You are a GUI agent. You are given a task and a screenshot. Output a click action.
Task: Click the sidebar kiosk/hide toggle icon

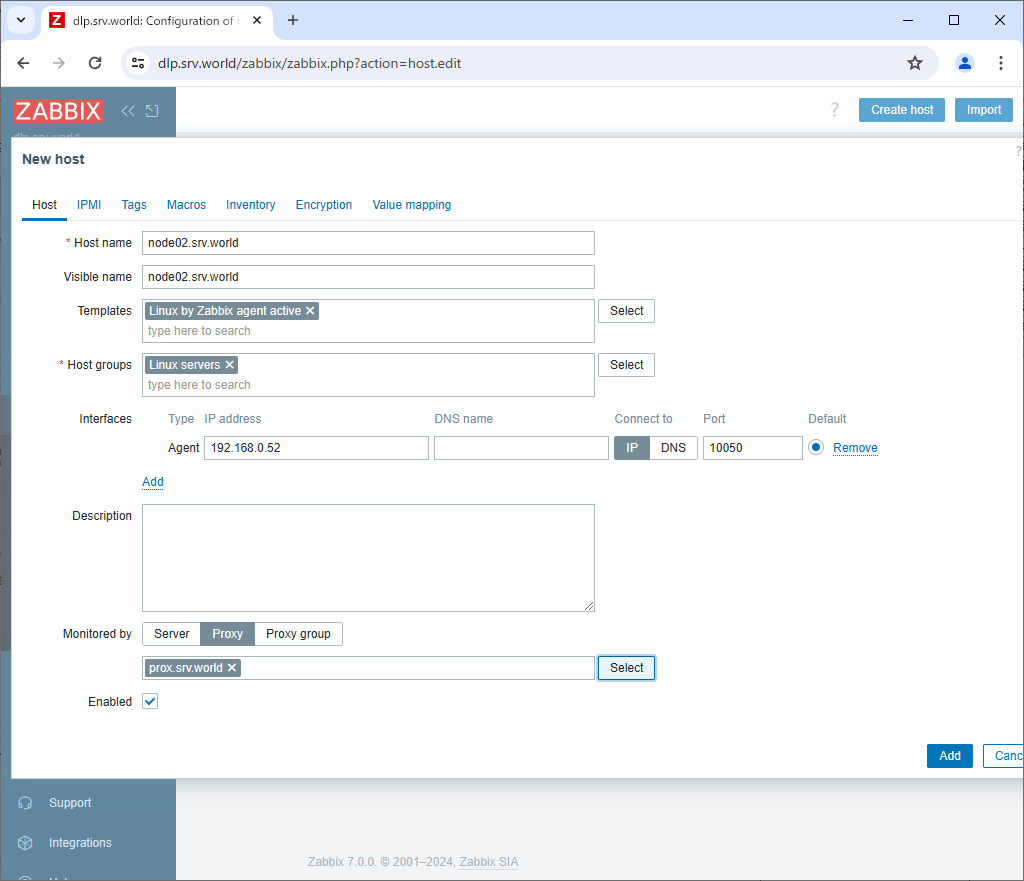152,111
